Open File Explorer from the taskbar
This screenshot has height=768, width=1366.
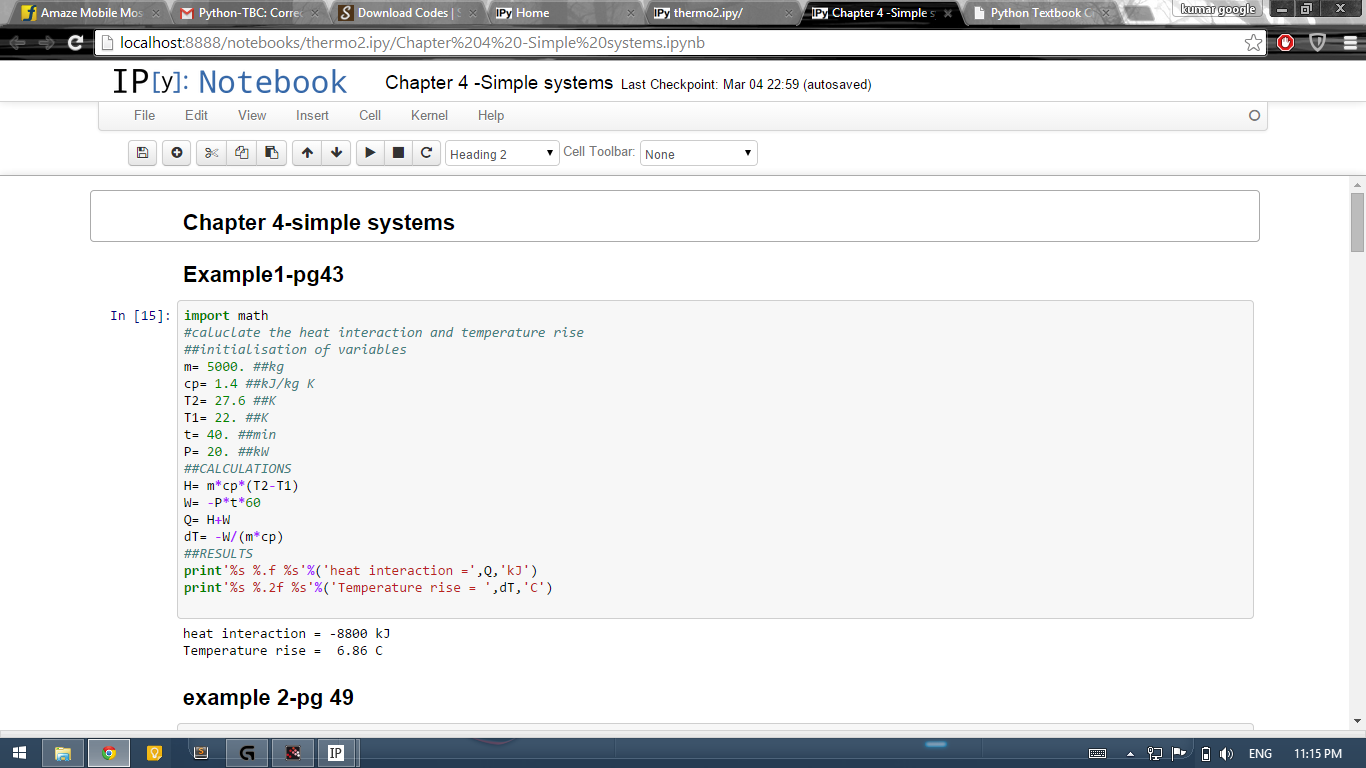[x=63, y=753]
